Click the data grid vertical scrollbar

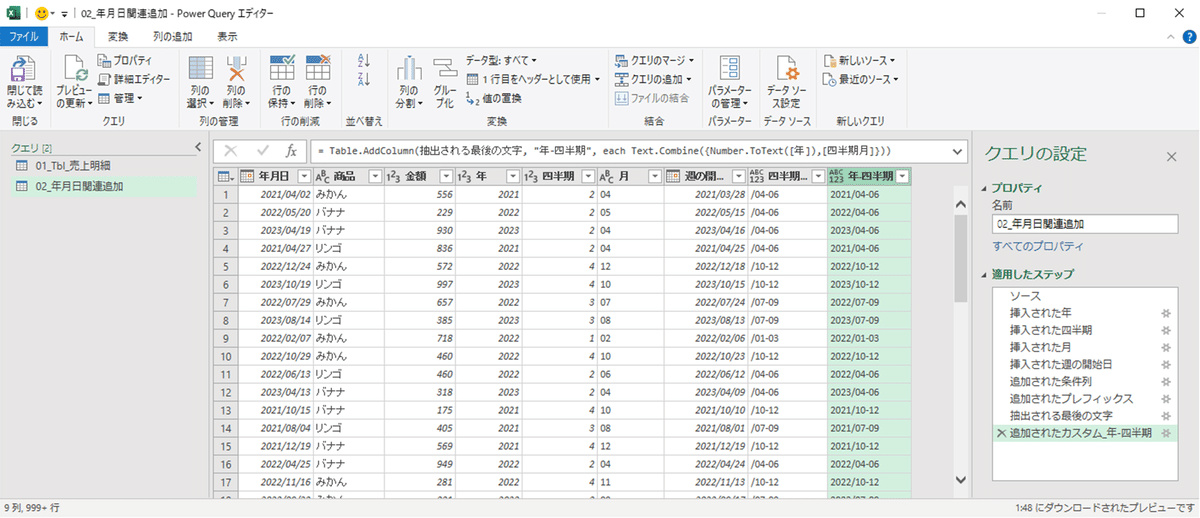tap(961, 260)
